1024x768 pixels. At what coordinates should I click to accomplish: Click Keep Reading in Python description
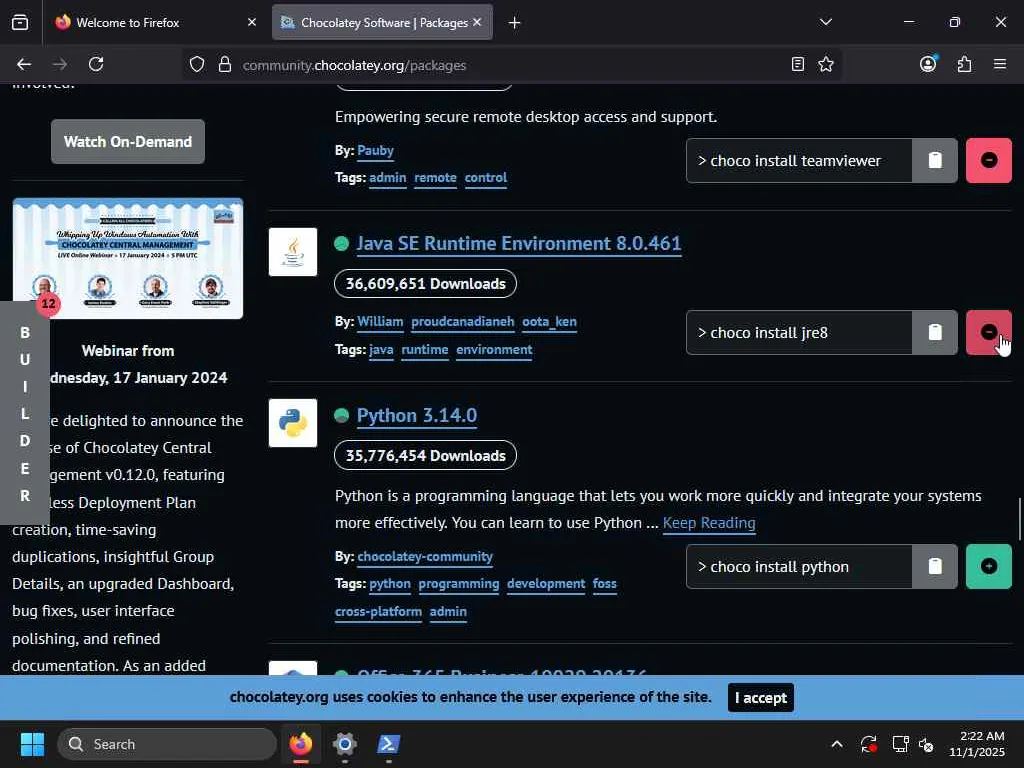tap(709, 523)
